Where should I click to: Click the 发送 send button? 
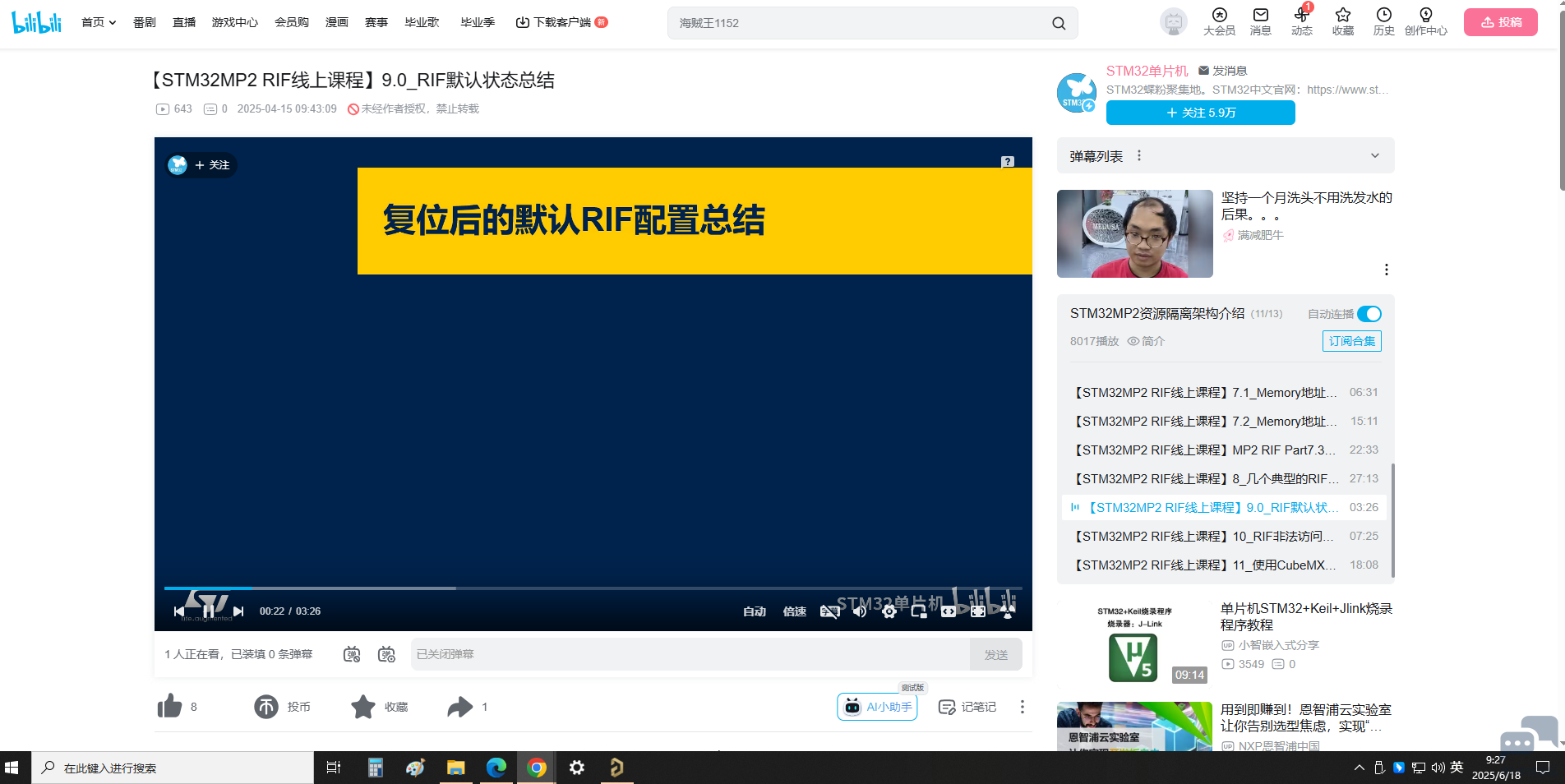996,654
